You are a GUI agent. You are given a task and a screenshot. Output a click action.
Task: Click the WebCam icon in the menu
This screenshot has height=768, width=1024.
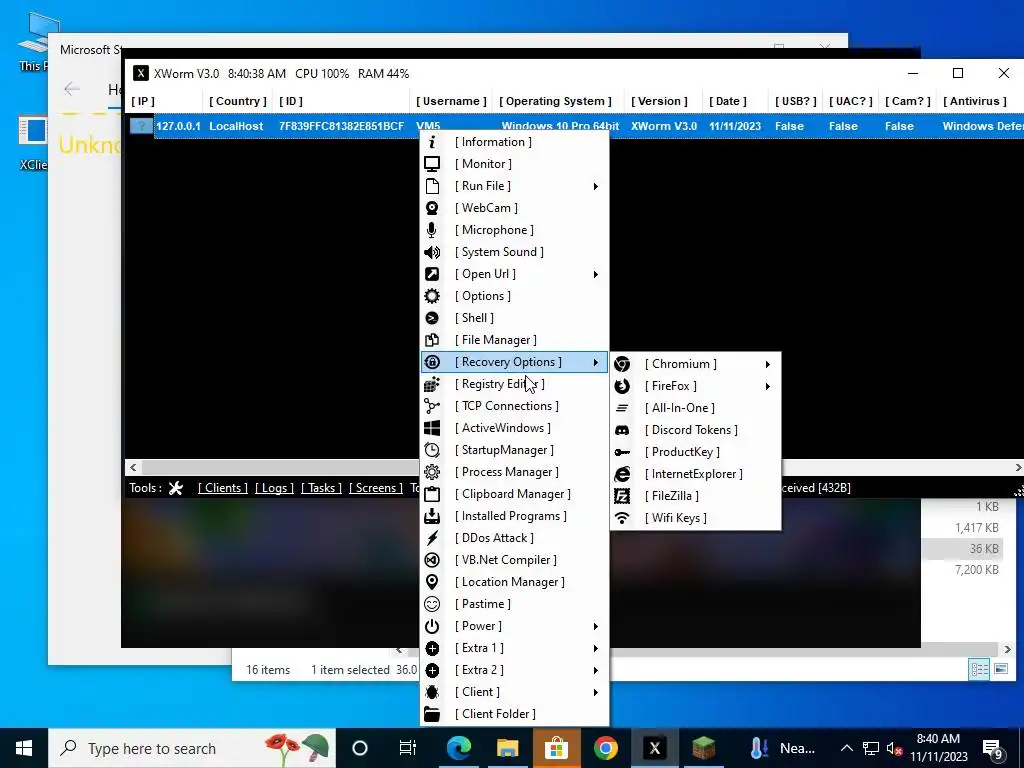coord(432,208)
